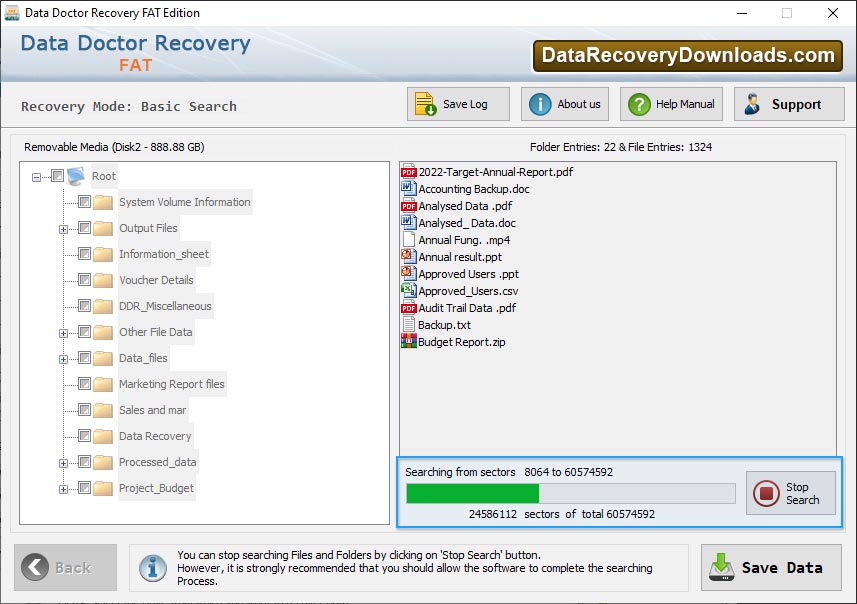Image resolution: width=857 pixels, height=604 pixels.
Task: Select the Data Recovery folder label
Action: coord(155,436)
